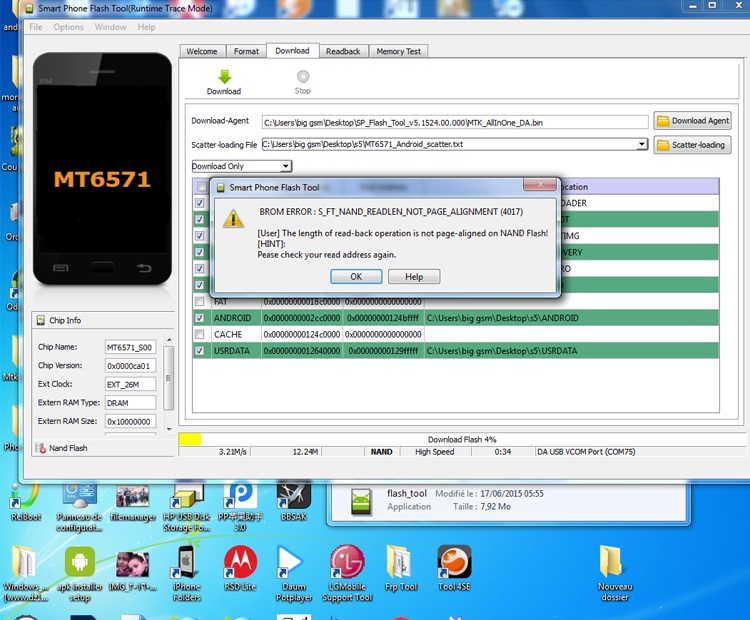Toggle the ANDROID partition checkbox
750x620 pixels.
point(199,318)
